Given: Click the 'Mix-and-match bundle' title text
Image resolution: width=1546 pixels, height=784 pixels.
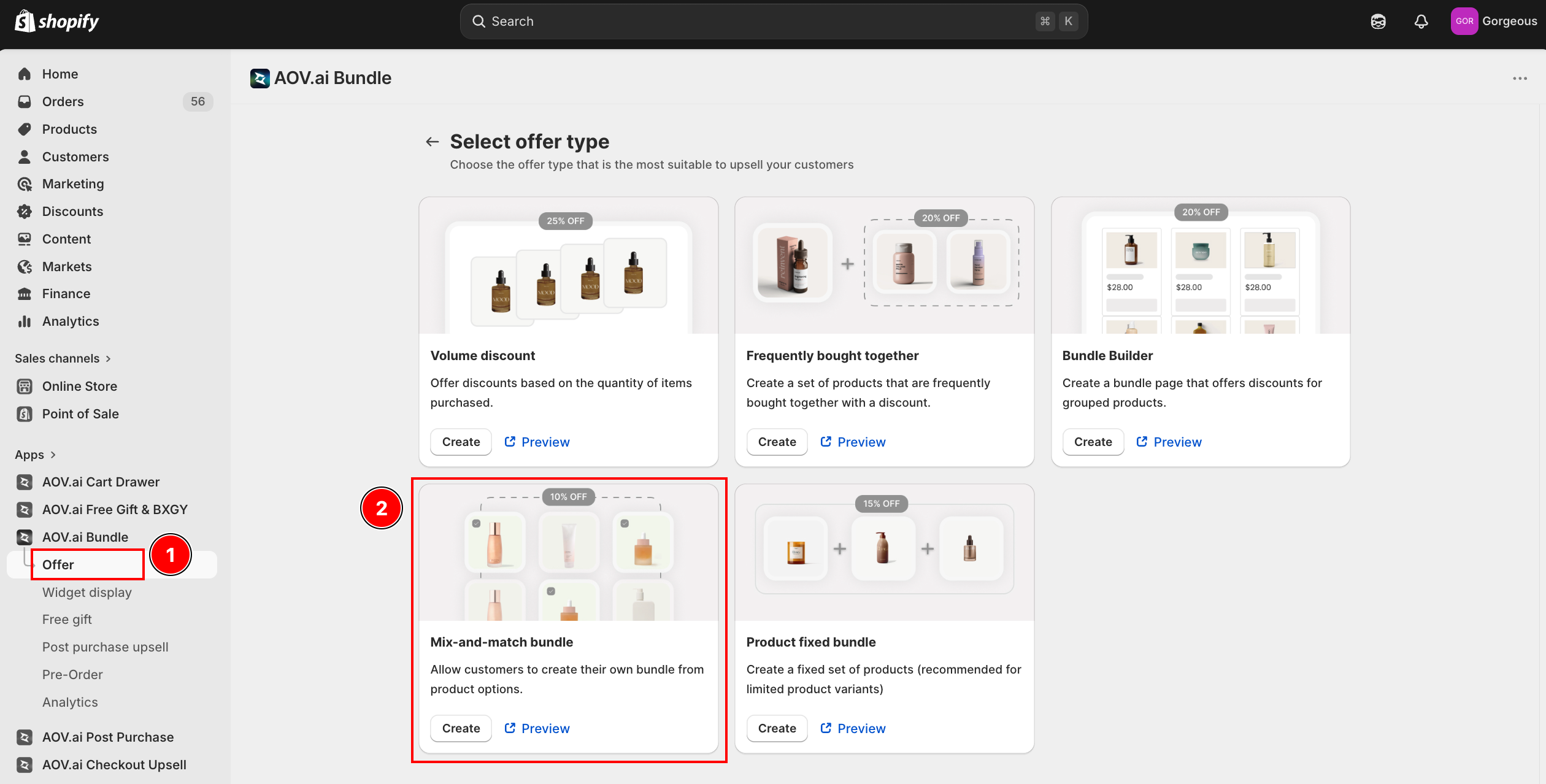Looking at the screenshot, I should tap(501, 642).
